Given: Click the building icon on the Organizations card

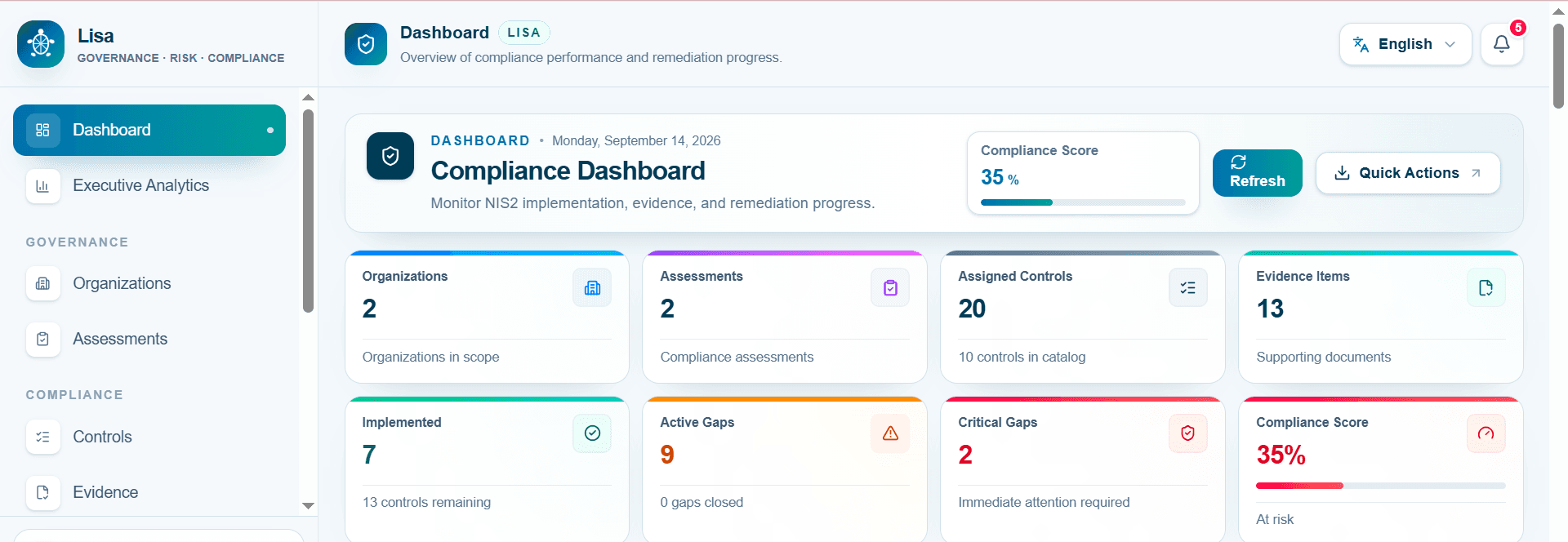Looking at the screenshot, I should coord(592,287).
